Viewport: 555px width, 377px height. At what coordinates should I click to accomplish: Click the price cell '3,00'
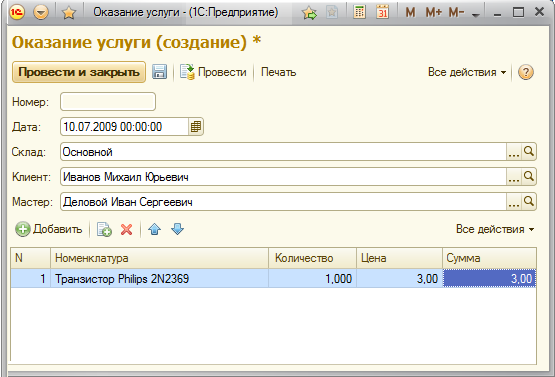point(400,279)
